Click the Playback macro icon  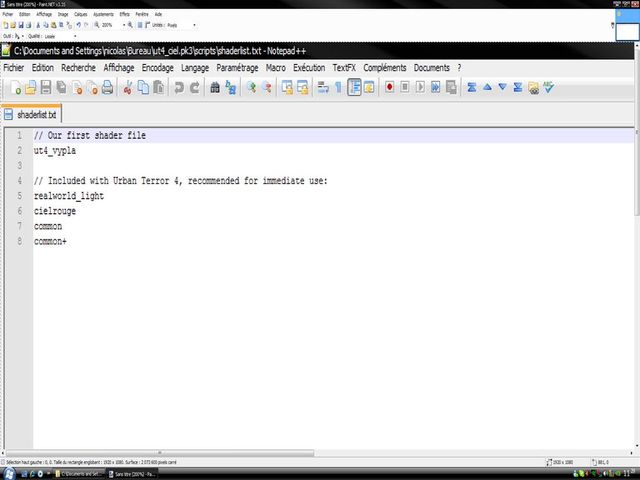(420, 87)
